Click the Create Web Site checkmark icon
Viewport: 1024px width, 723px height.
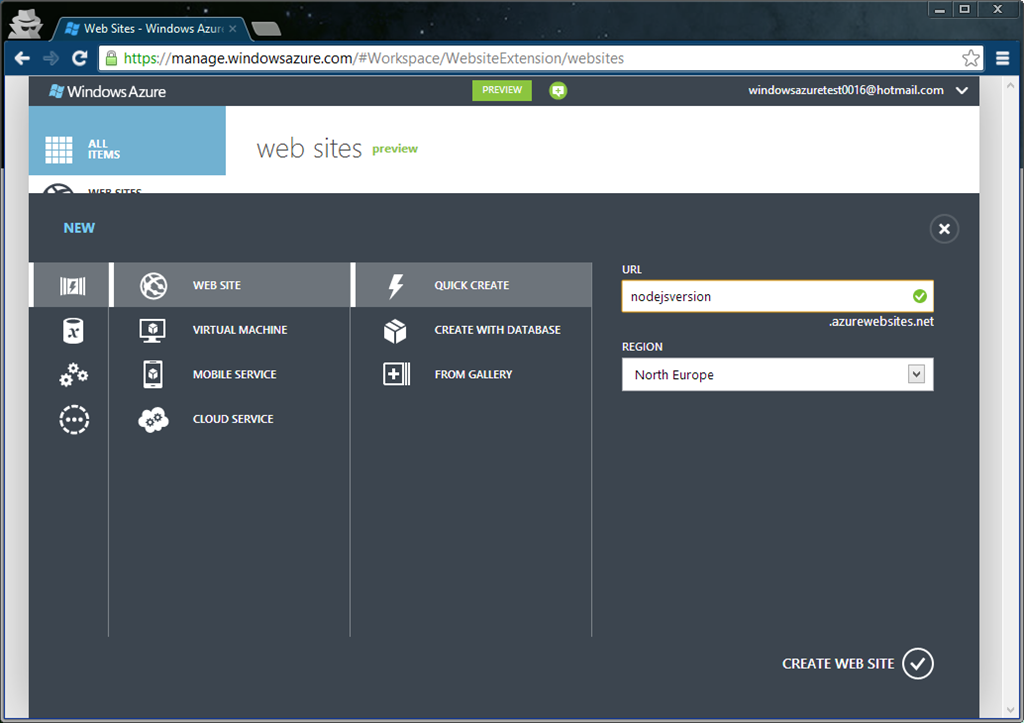tap(917, 664)
